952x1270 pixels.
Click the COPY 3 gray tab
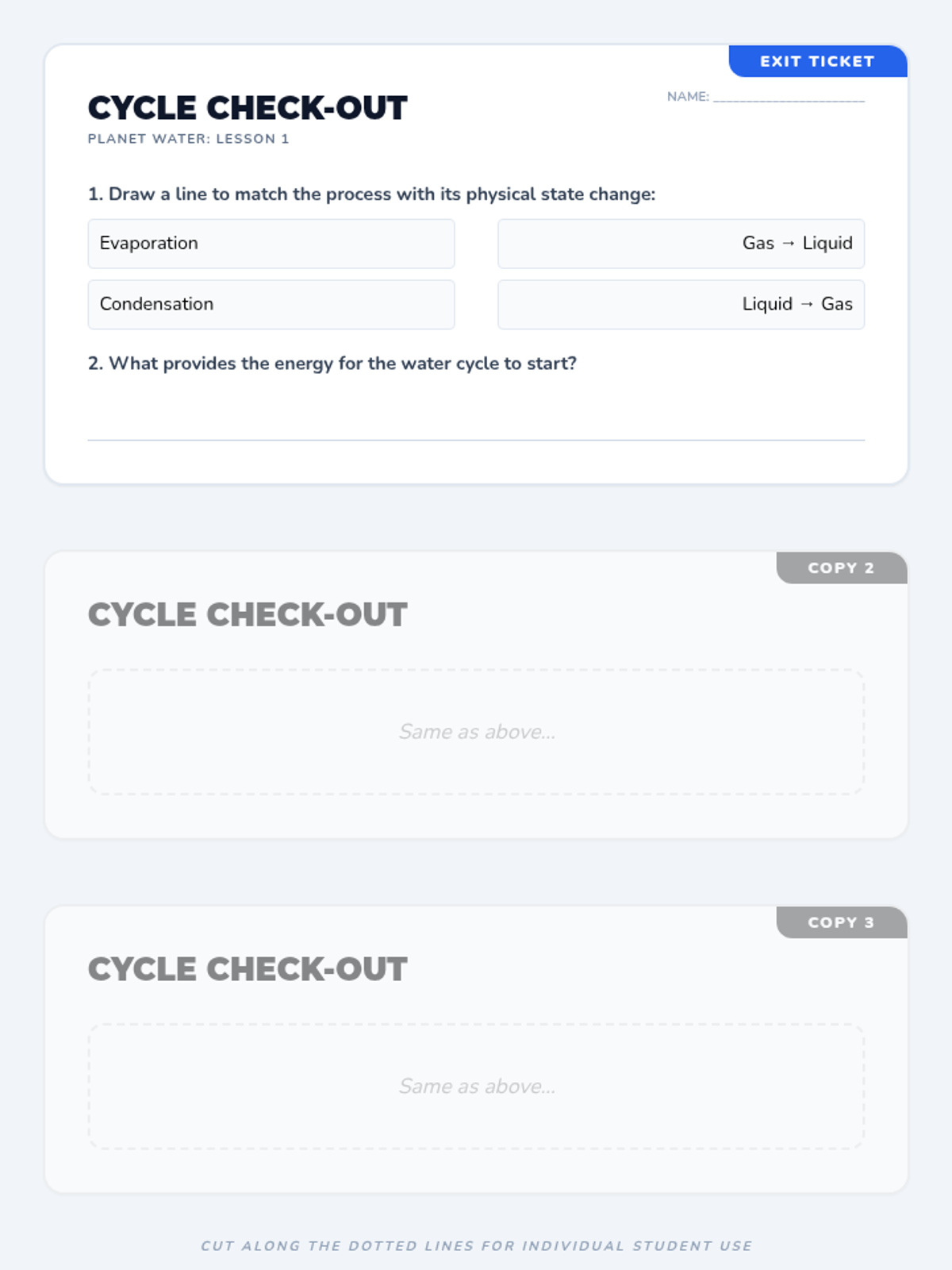coord(841,922)
